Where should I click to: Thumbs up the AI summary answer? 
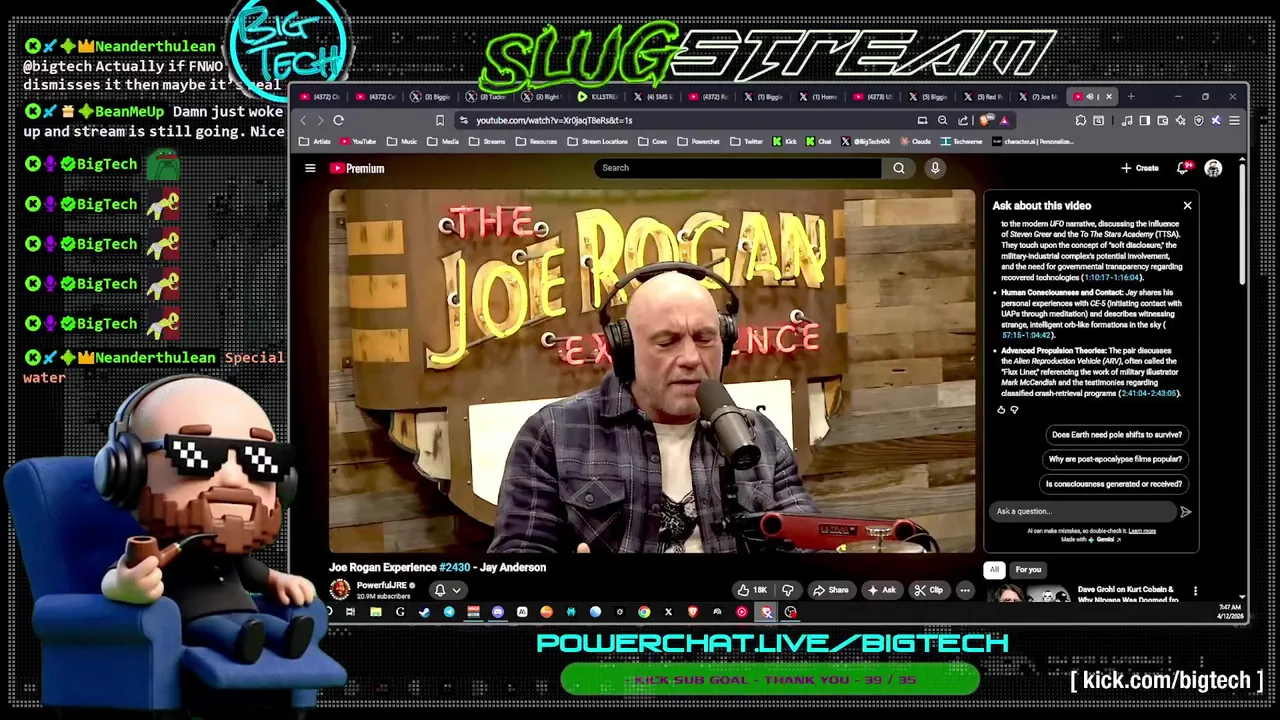1001,409
